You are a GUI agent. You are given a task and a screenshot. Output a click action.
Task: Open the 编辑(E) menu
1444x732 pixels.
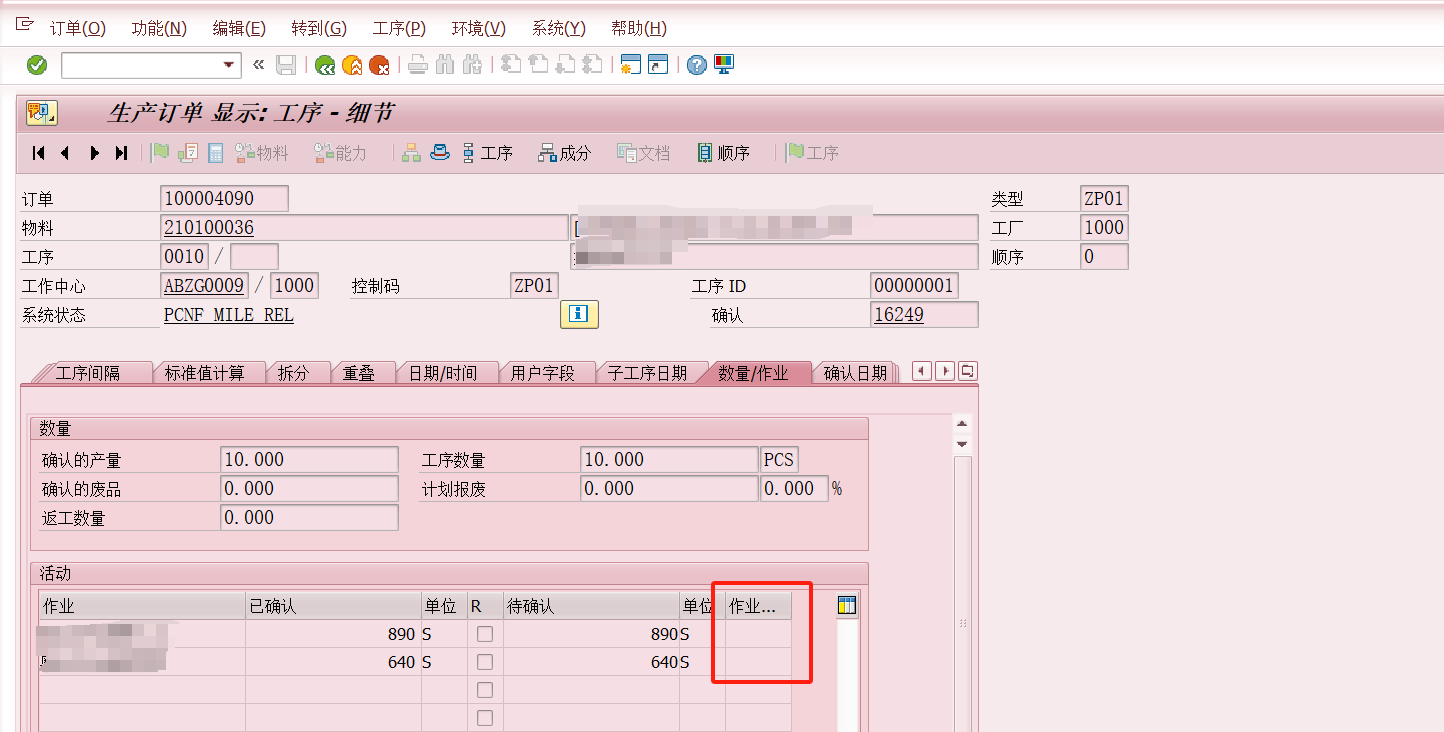coord(239,28)
